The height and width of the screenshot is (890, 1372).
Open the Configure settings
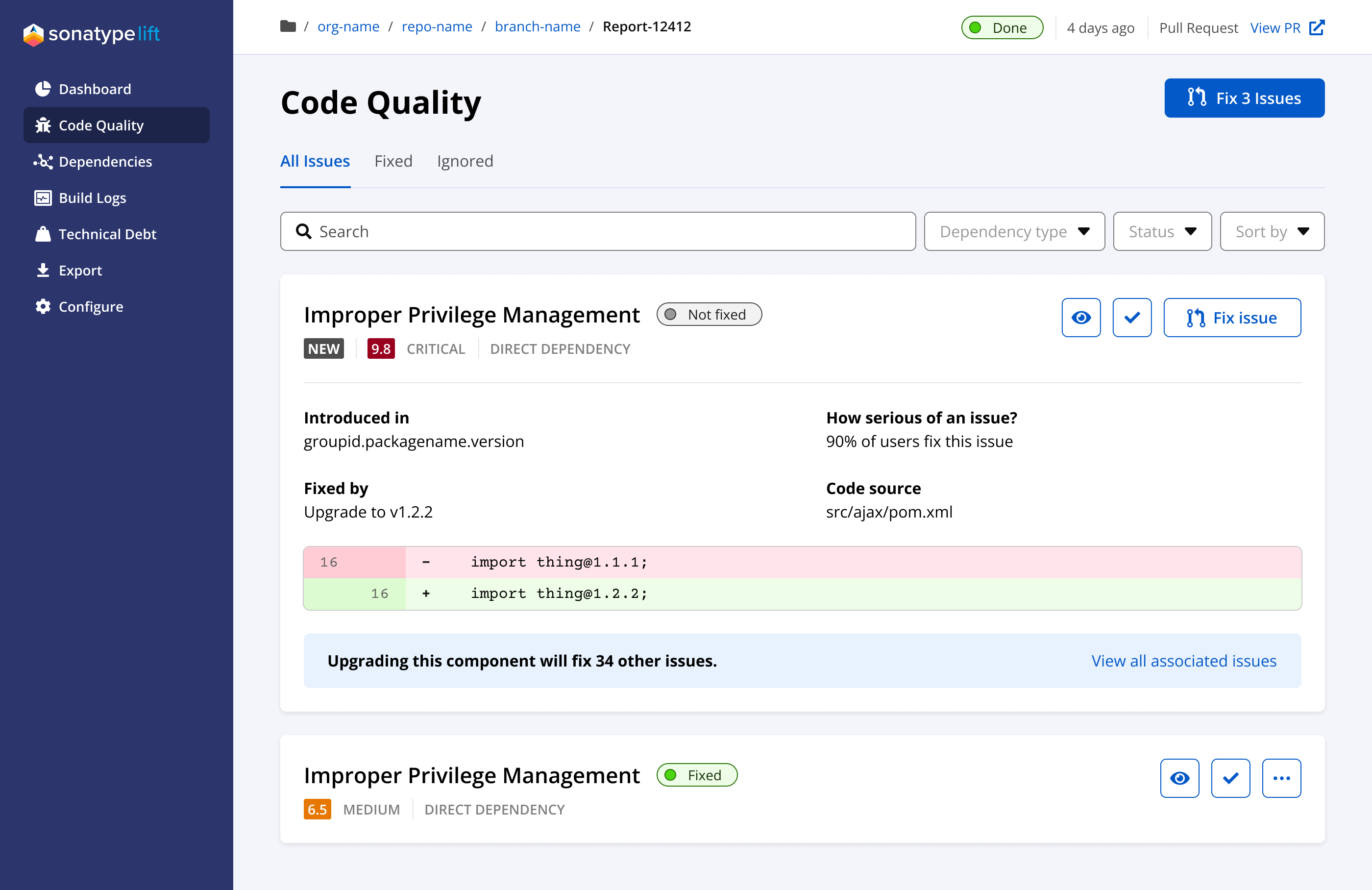click(91, 306)
